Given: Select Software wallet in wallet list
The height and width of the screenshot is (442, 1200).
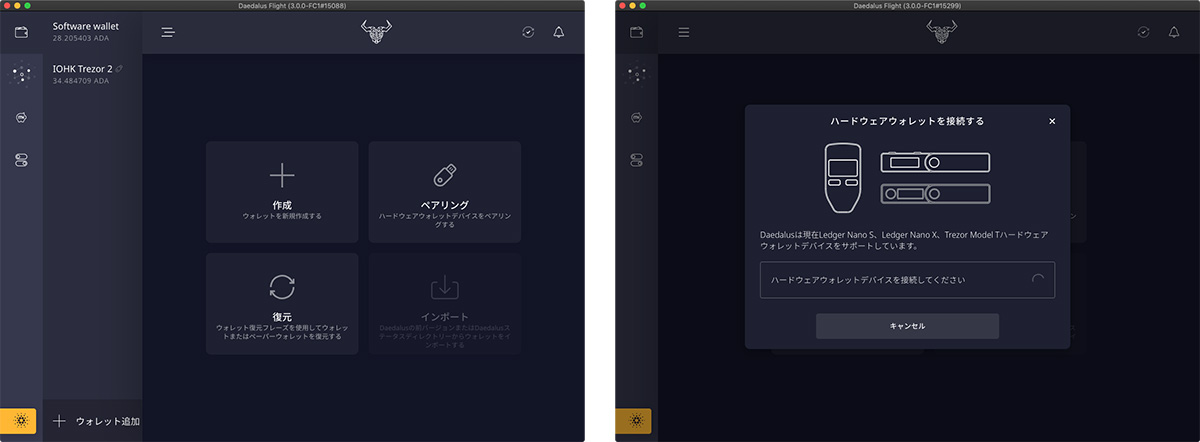Looking at the screenshot, I should click(x=92, y=32).
